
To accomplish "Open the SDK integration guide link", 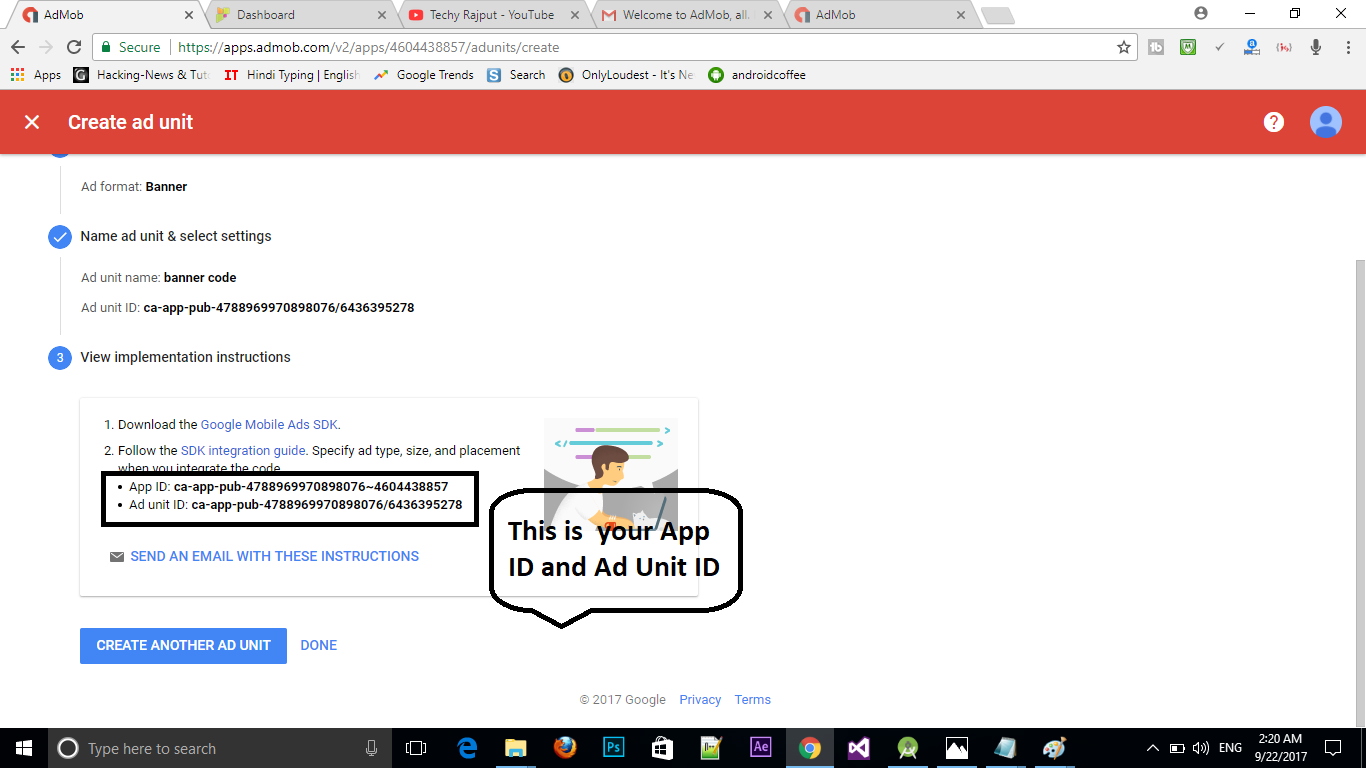I will point(243,451).
